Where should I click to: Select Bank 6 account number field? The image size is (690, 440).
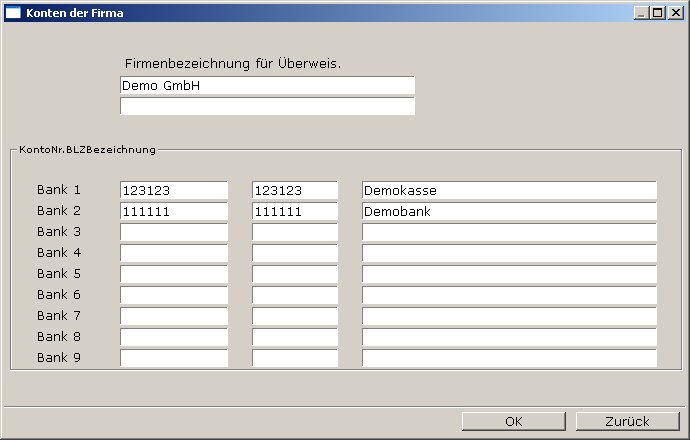pos(174,295)
